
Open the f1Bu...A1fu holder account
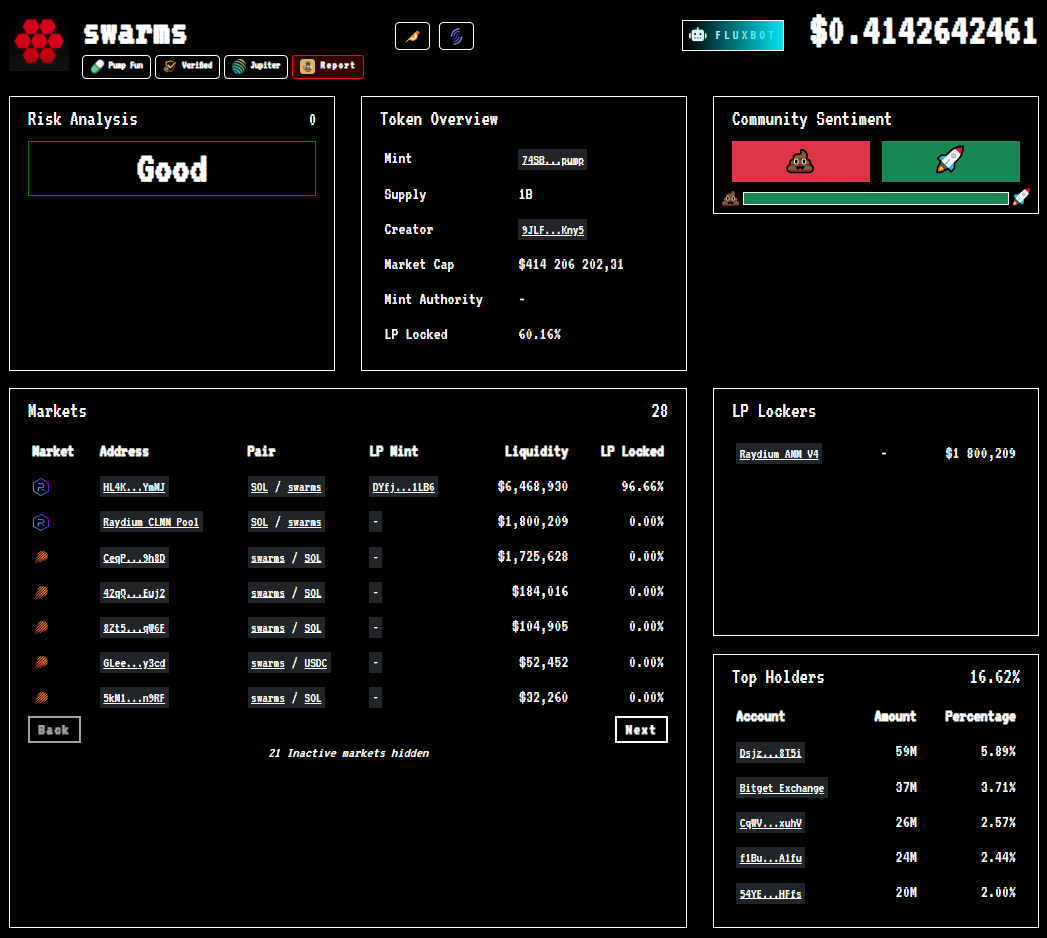(x=770, y=859)
